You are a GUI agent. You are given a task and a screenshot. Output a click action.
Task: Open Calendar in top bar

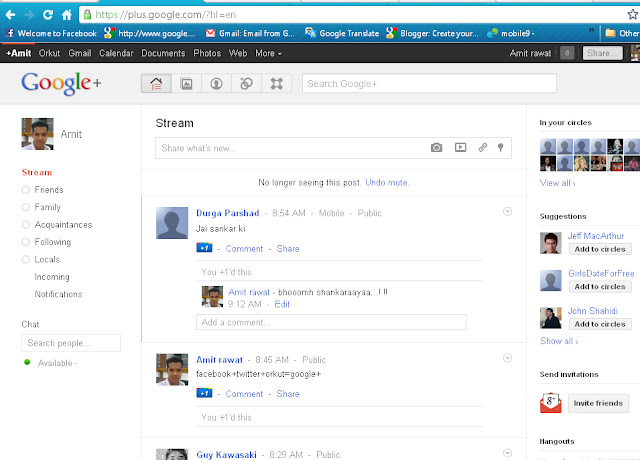[x=116, y=53]
